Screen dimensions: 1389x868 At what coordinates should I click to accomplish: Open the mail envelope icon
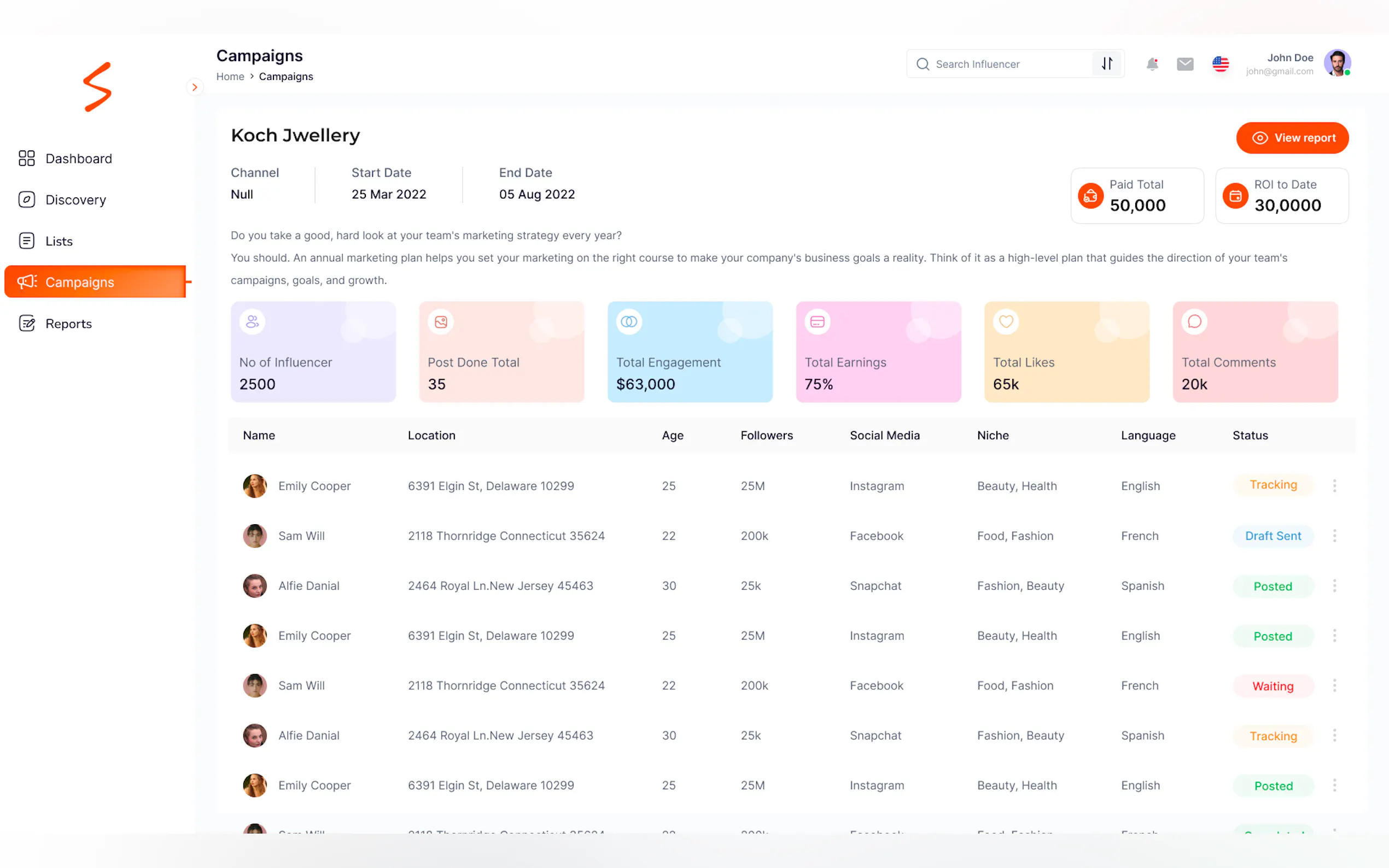click(1184, 64)
